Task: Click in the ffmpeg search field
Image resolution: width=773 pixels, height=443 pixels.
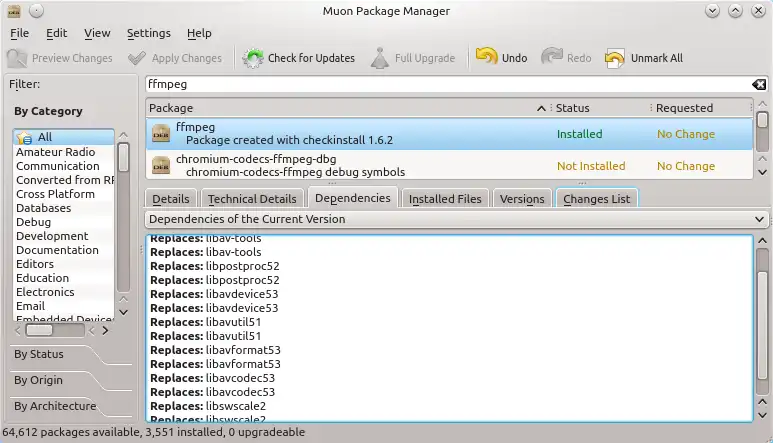Action: pyautogui.click(x=448, y=84)
